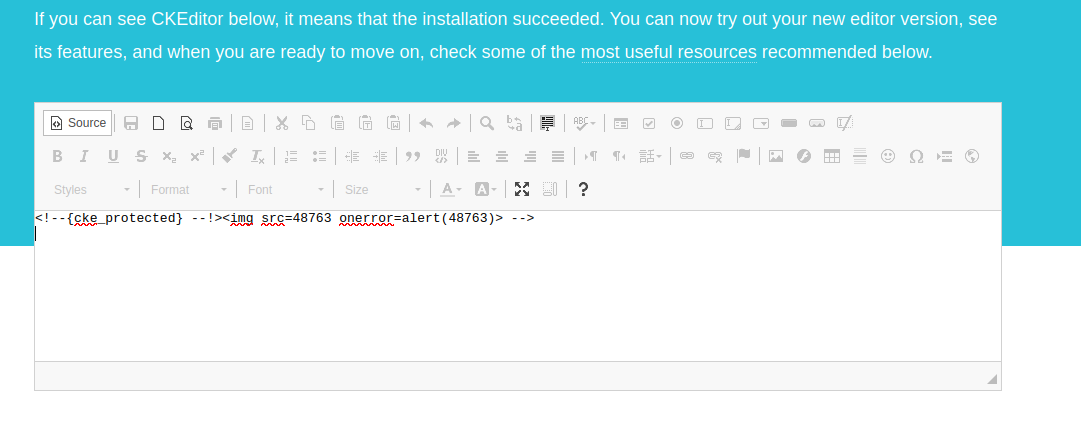Click Paste as plain text icon
This screenshot has width=1081, height=436.
[x=365, y=123]
